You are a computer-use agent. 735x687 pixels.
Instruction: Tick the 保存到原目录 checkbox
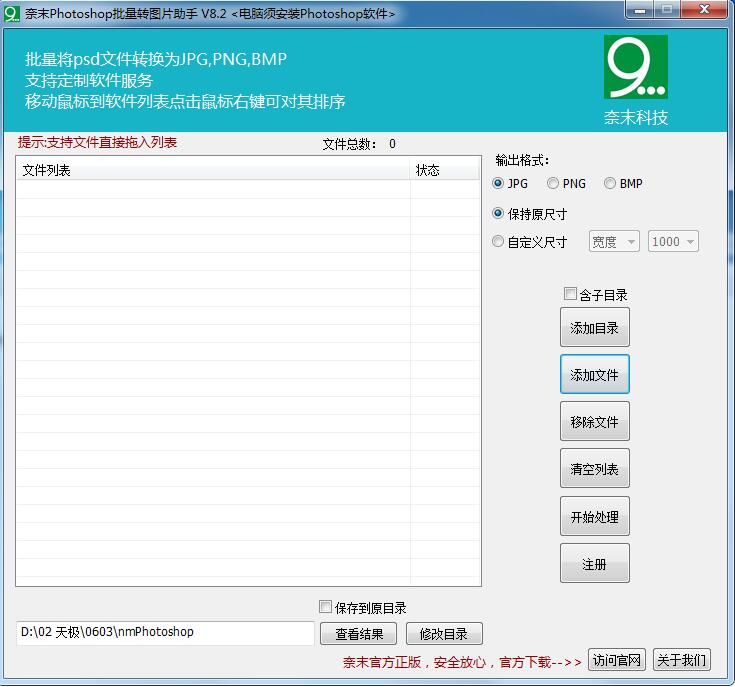point(325,607)
